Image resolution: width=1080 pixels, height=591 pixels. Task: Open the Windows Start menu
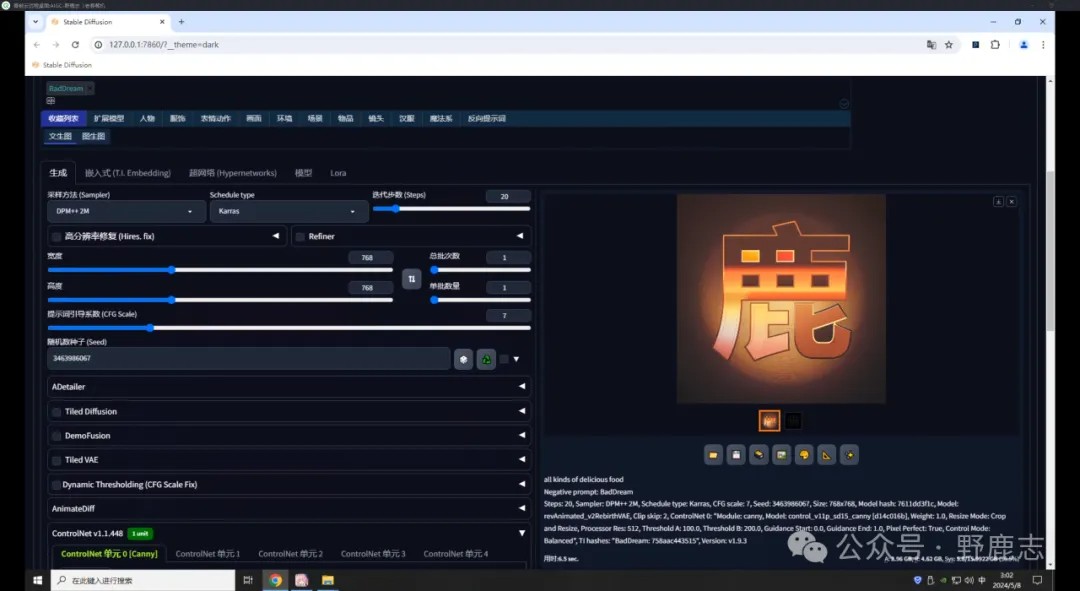click(x=37, y=580)
